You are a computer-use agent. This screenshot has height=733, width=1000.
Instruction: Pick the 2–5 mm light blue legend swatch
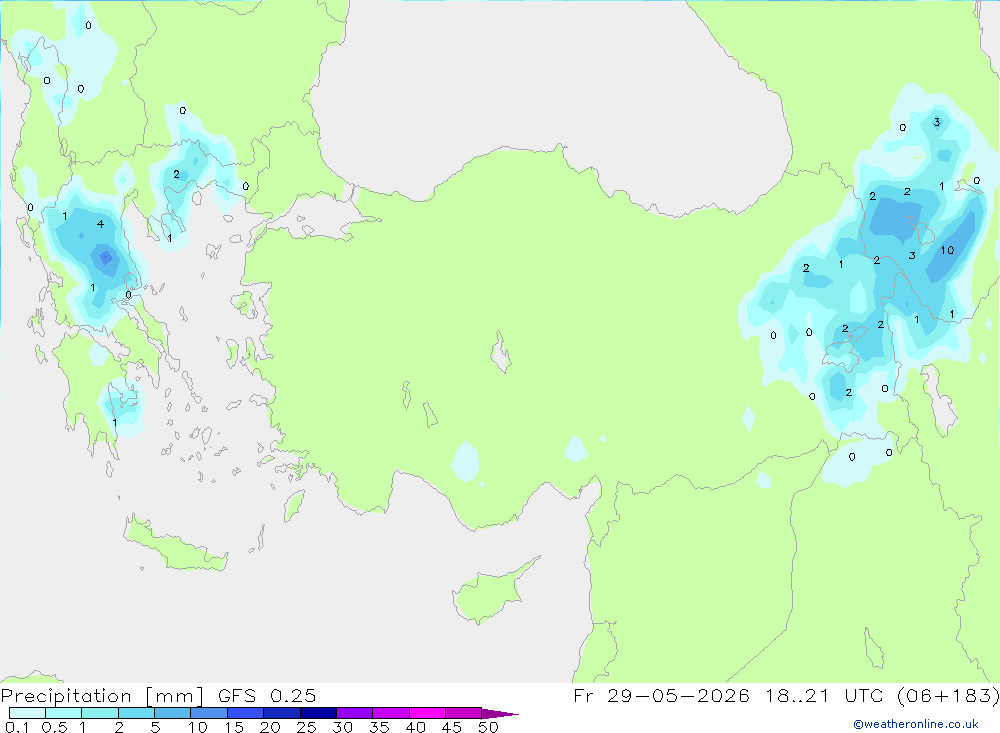(136, 713)
